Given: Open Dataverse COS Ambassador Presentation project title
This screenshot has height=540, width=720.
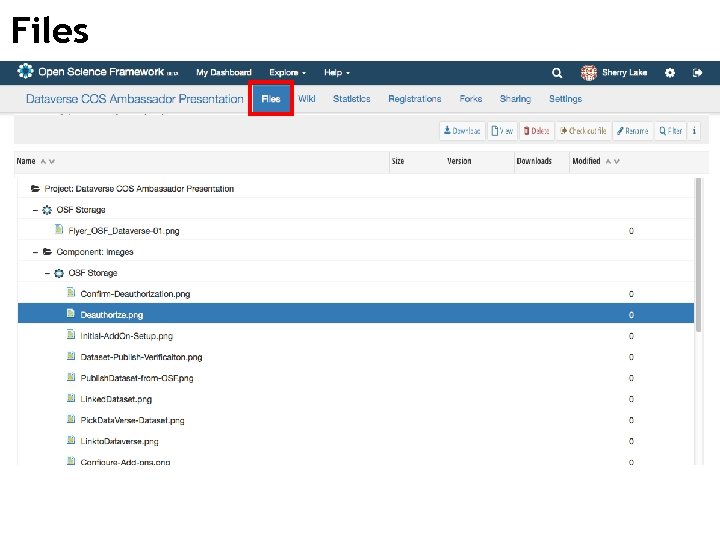Looking at the screenshot, I should click(135, 99).
